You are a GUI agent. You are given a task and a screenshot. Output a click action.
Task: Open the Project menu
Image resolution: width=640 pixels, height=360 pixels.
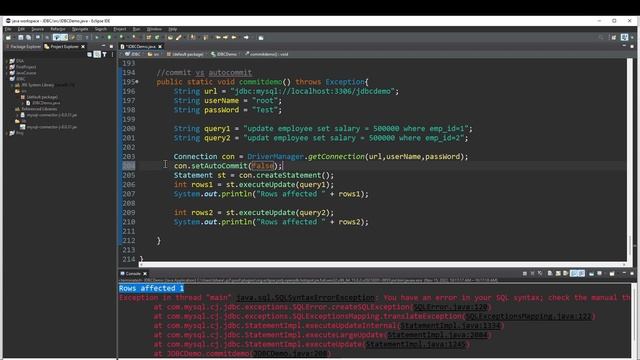coord(120,29)
